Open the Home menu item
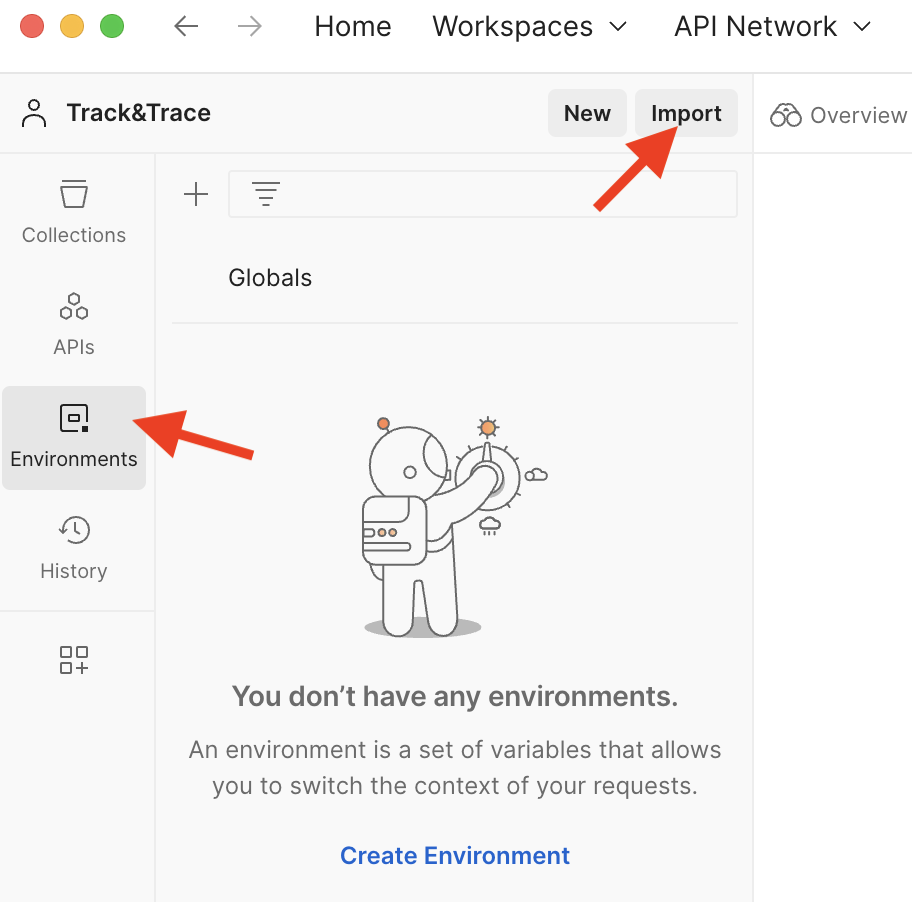Viewport: 912px width, 902px height. [351, 26]
